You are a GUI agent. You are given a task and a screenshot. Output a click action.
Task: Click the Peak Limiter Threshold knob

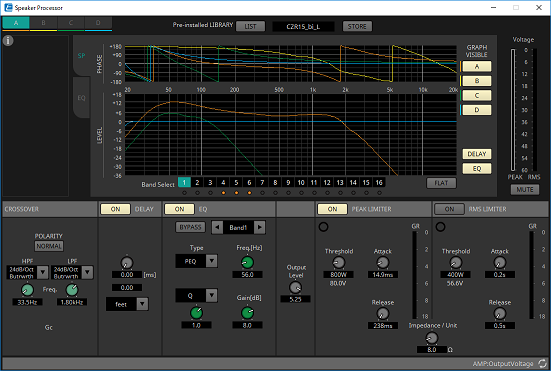tap(339, 262)
